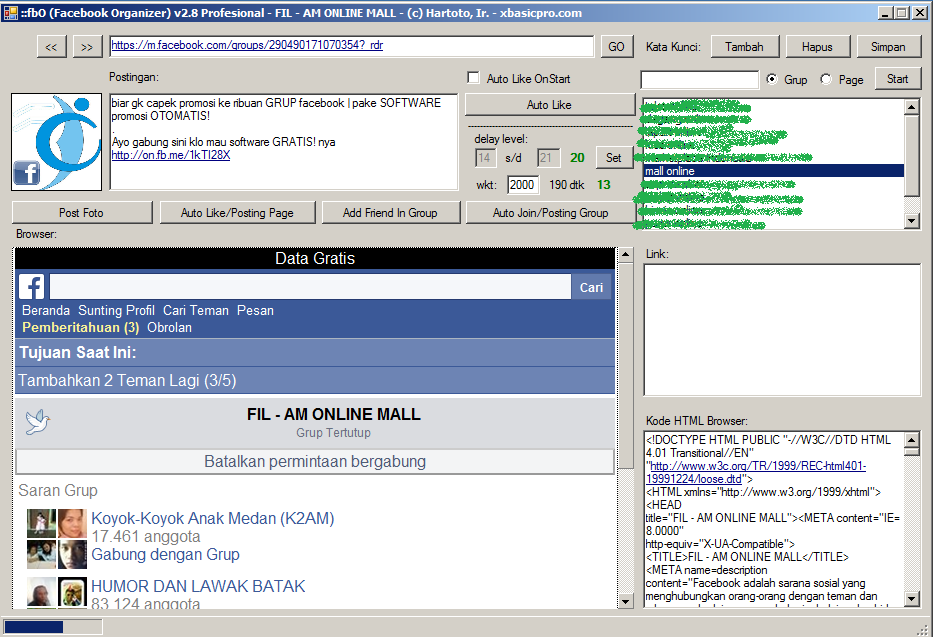
Task: Click the Facebook search input box
Action: (310, 287)
